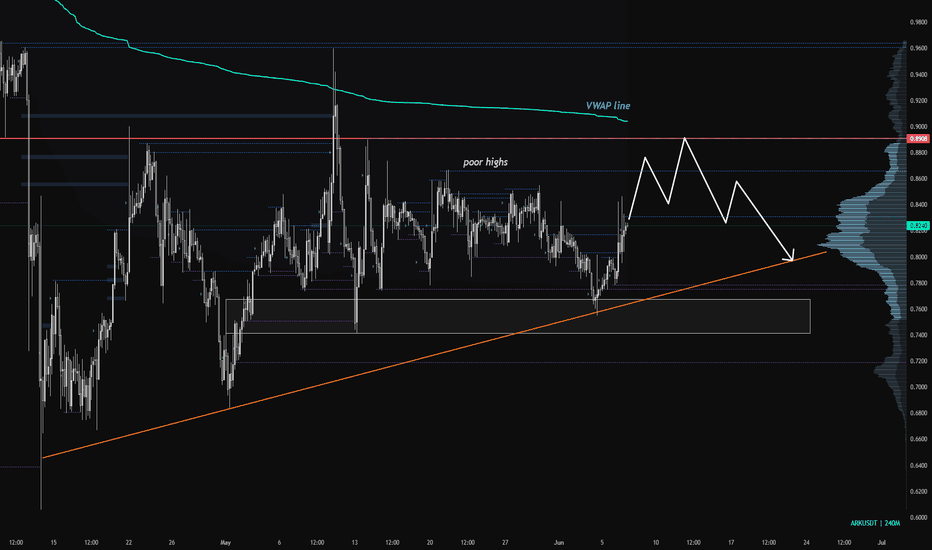This screenshot has width=932, height=550.
Task: Click the 0.6200 price axis label
Action: 918,492
